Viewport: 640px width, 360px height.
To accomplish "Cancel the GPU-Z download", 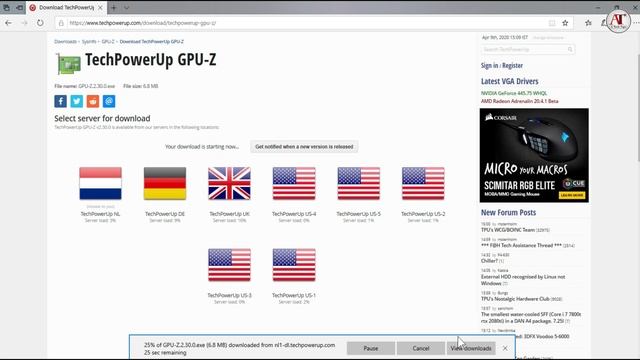I will [x=421, y=348].
